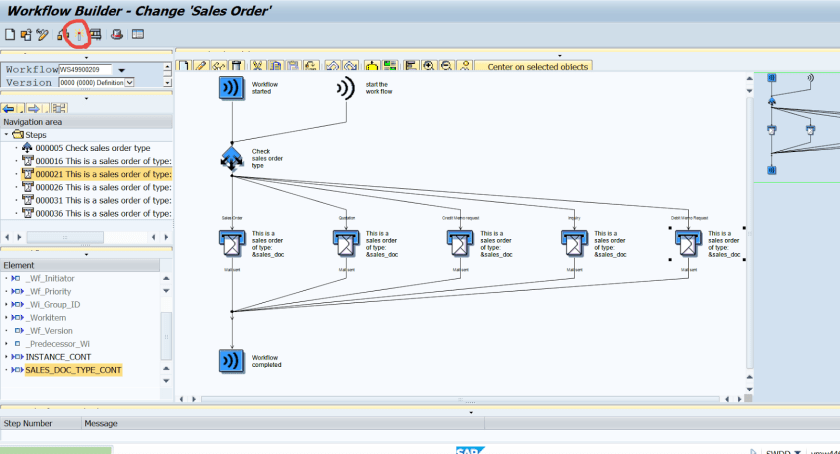This screenshot has width=840, height=454.
Task: Select the Check sales order type condition node
Action: point(231,159)
